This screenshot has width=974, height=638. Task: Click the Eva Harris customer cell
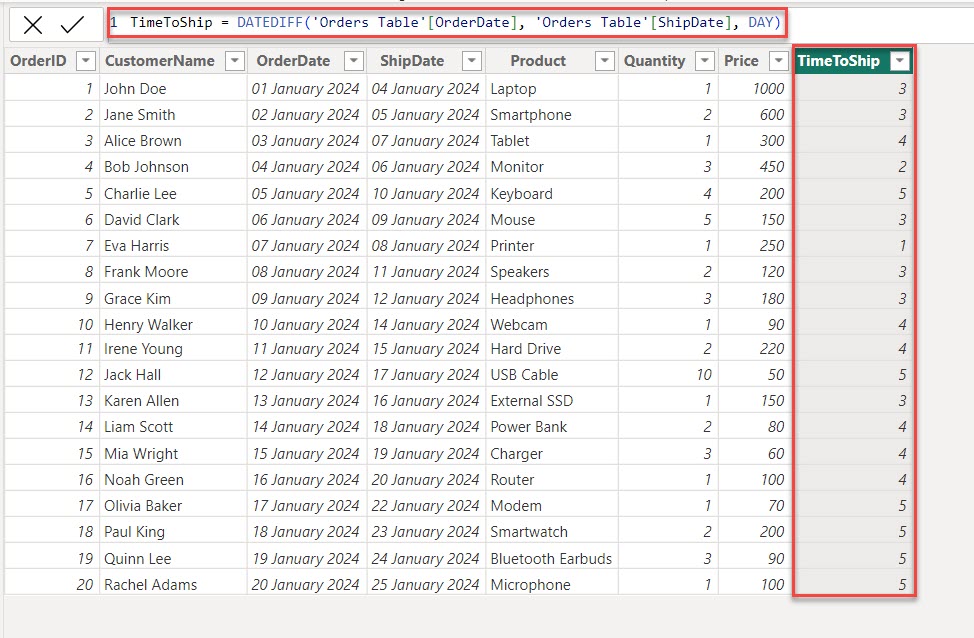tap(173, 246)
